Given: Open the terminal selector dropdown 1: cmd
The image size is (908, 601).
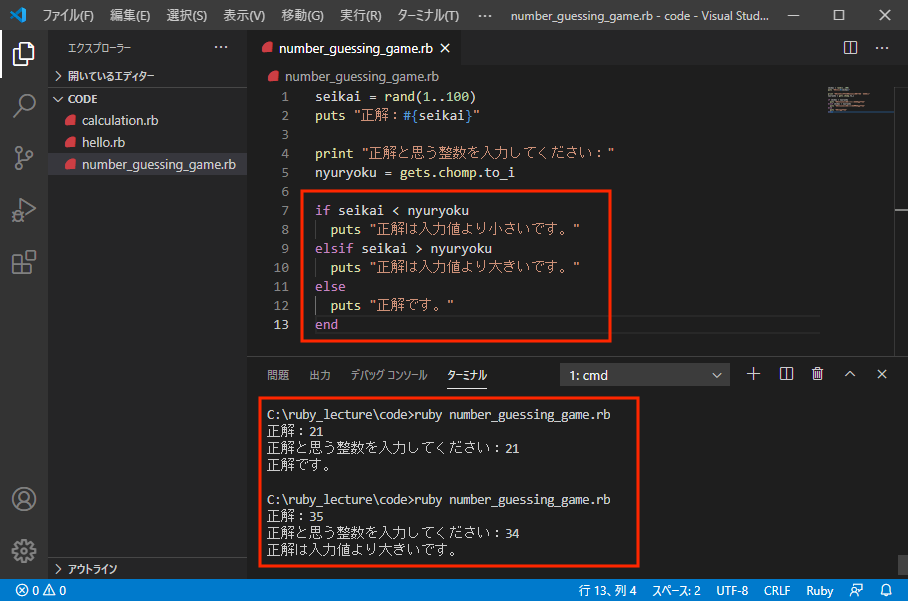Looking at the screenshot, I should tap(645, 375).
